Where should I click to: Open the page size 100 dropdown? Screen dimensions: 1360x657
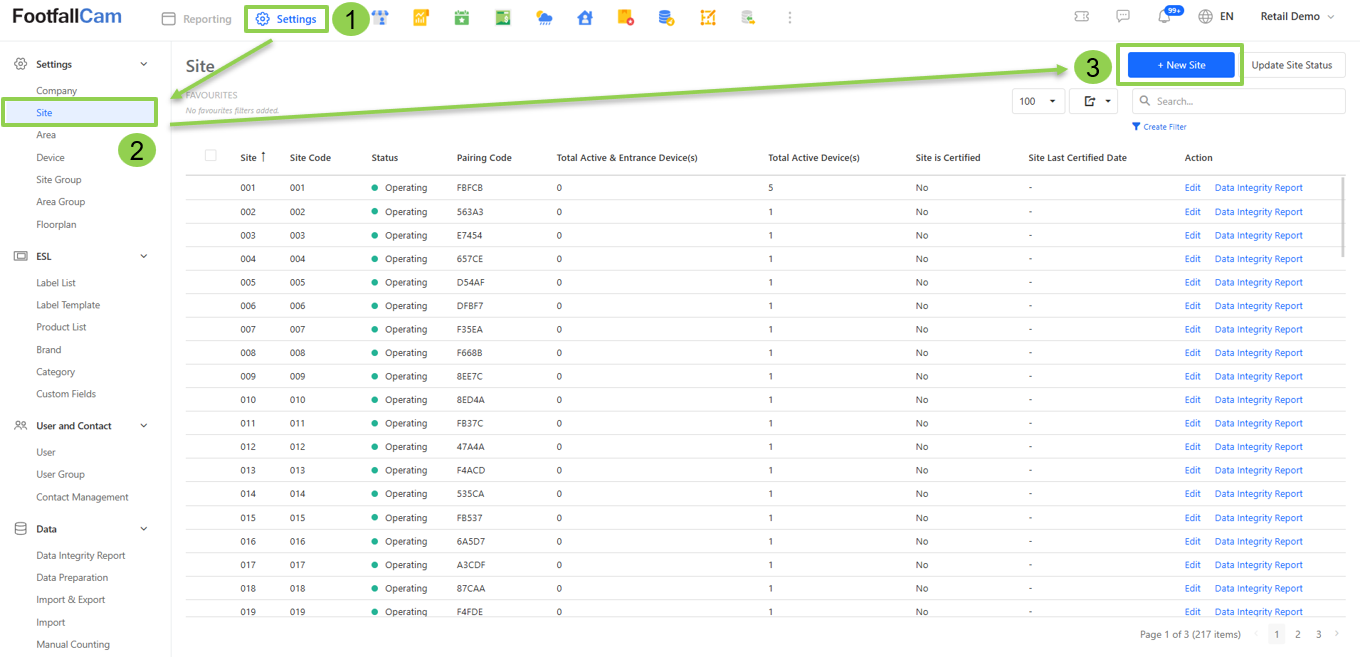[x=1038, y=101]
